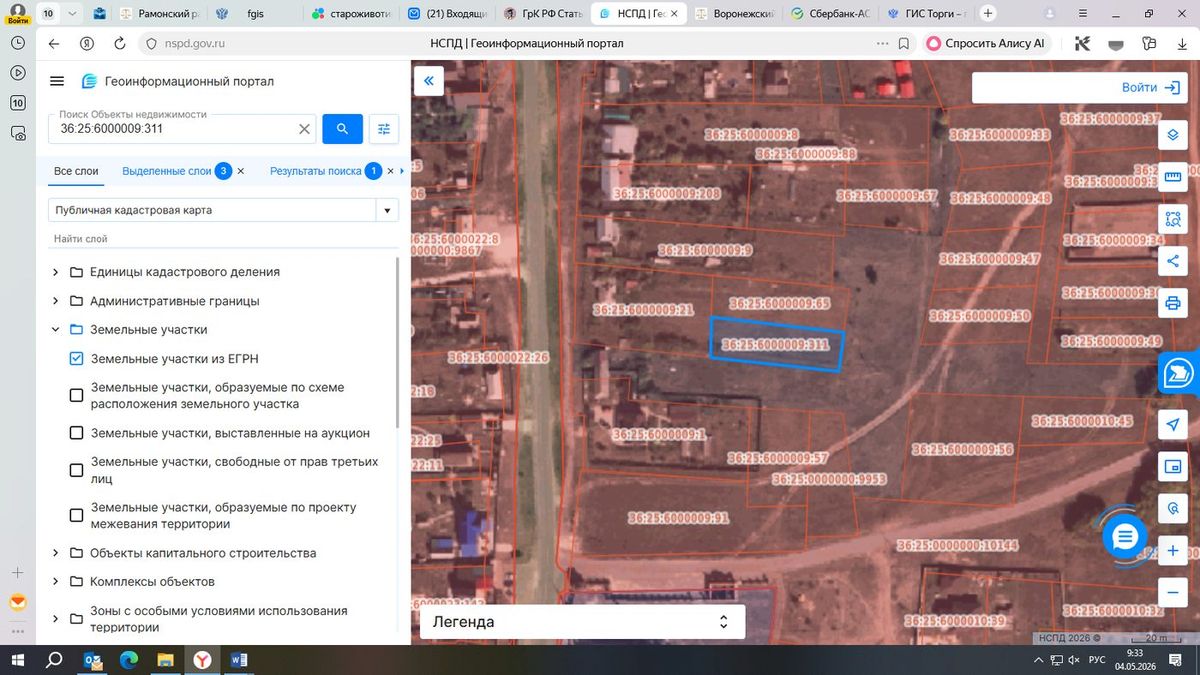Click the Найти слой search field
Image resolution: width=1200 pixels, height=675 pixels.
(224, 239)
